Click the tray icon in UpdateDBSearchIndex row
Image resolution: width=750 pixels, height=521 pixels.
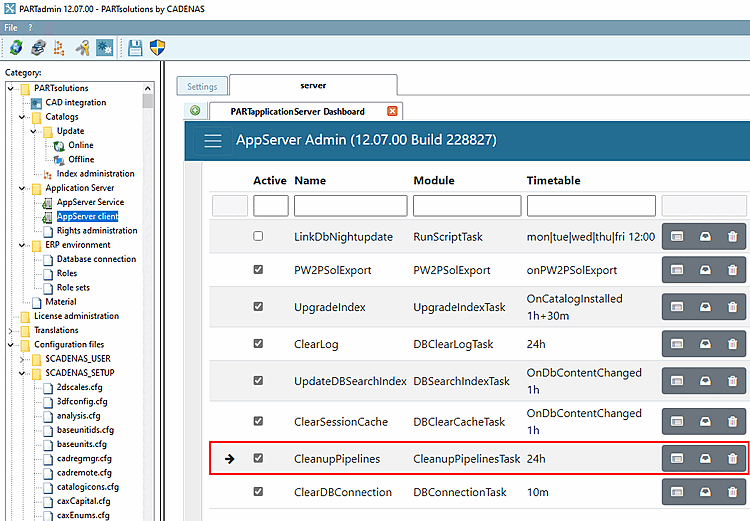click(705, 381)
